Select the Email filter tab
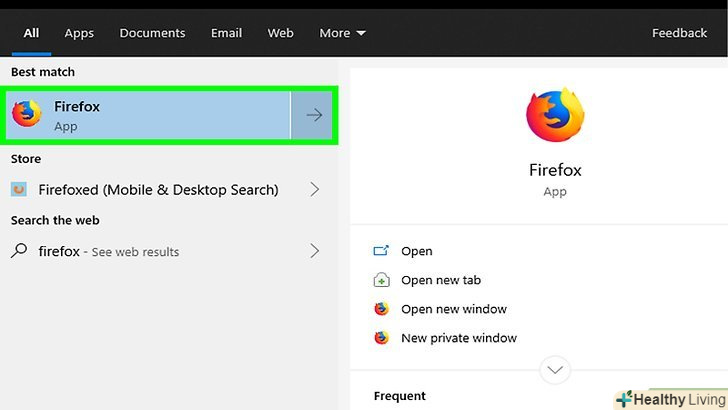 226,33
